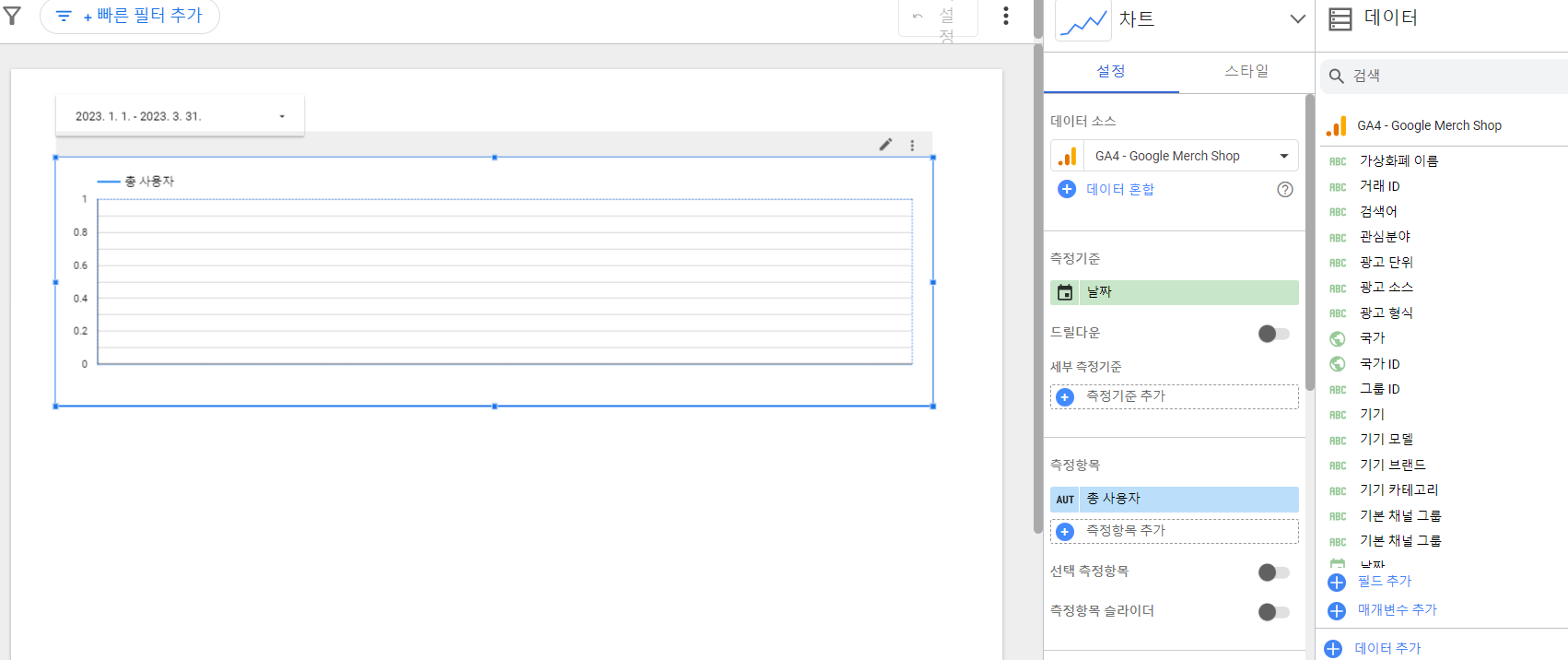Click the report canvas vertical scrollbar

1038,289
